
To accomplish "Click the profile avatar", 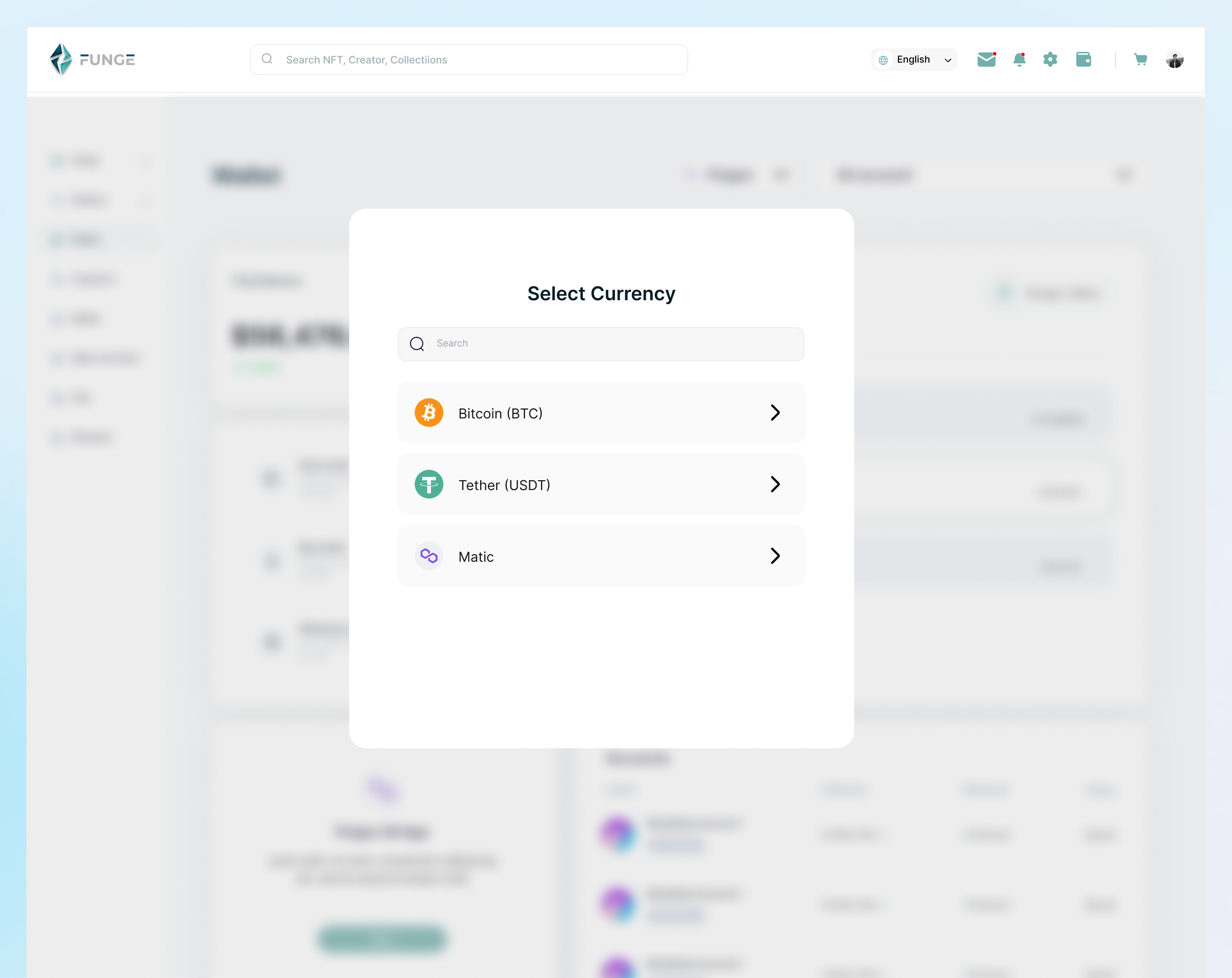I will 1174,59.
